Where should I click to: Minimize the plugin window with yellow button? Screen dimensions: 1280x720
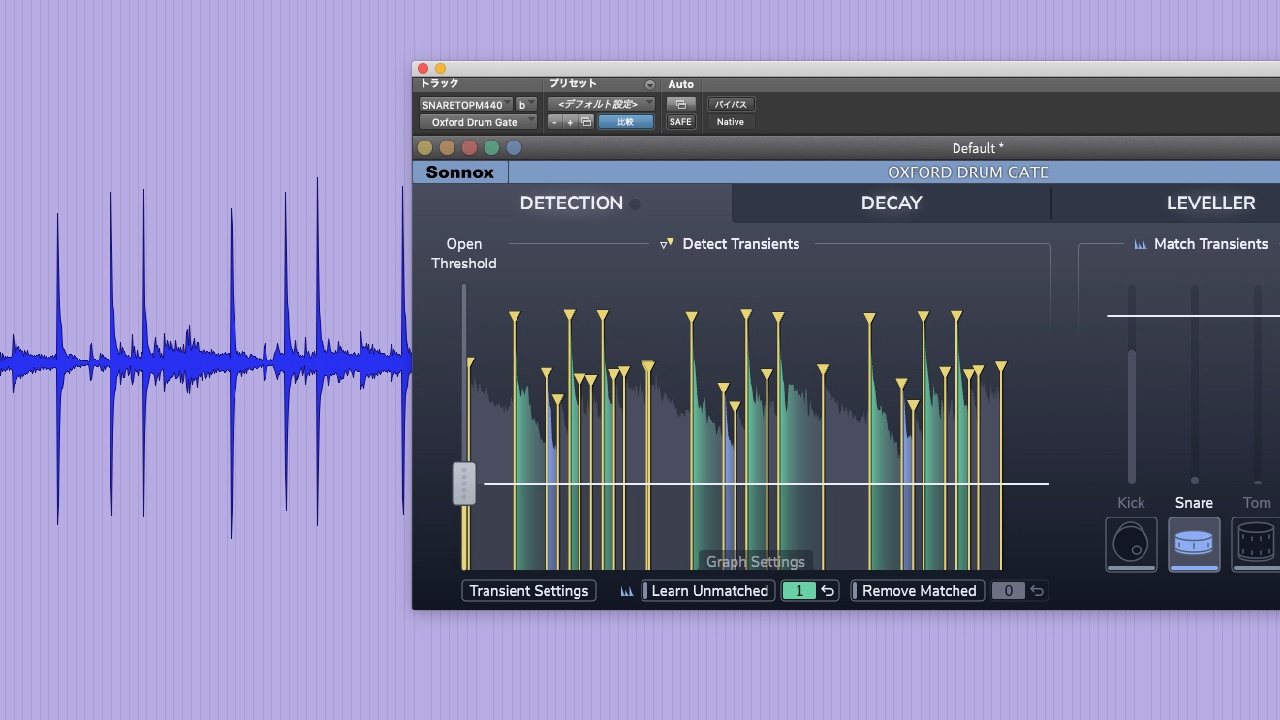click(x=441, y=69)
